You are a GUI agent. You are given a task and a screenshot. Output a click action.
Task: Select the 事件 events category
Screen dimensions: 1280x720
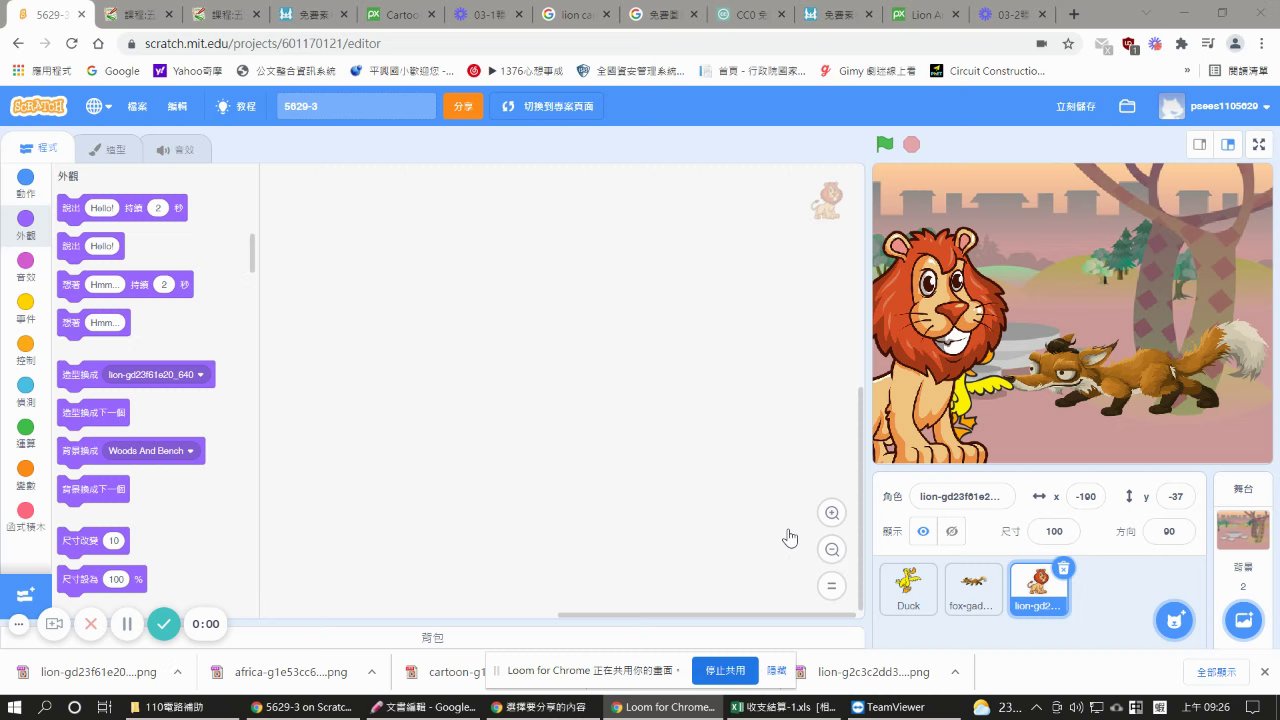[26, 309]
